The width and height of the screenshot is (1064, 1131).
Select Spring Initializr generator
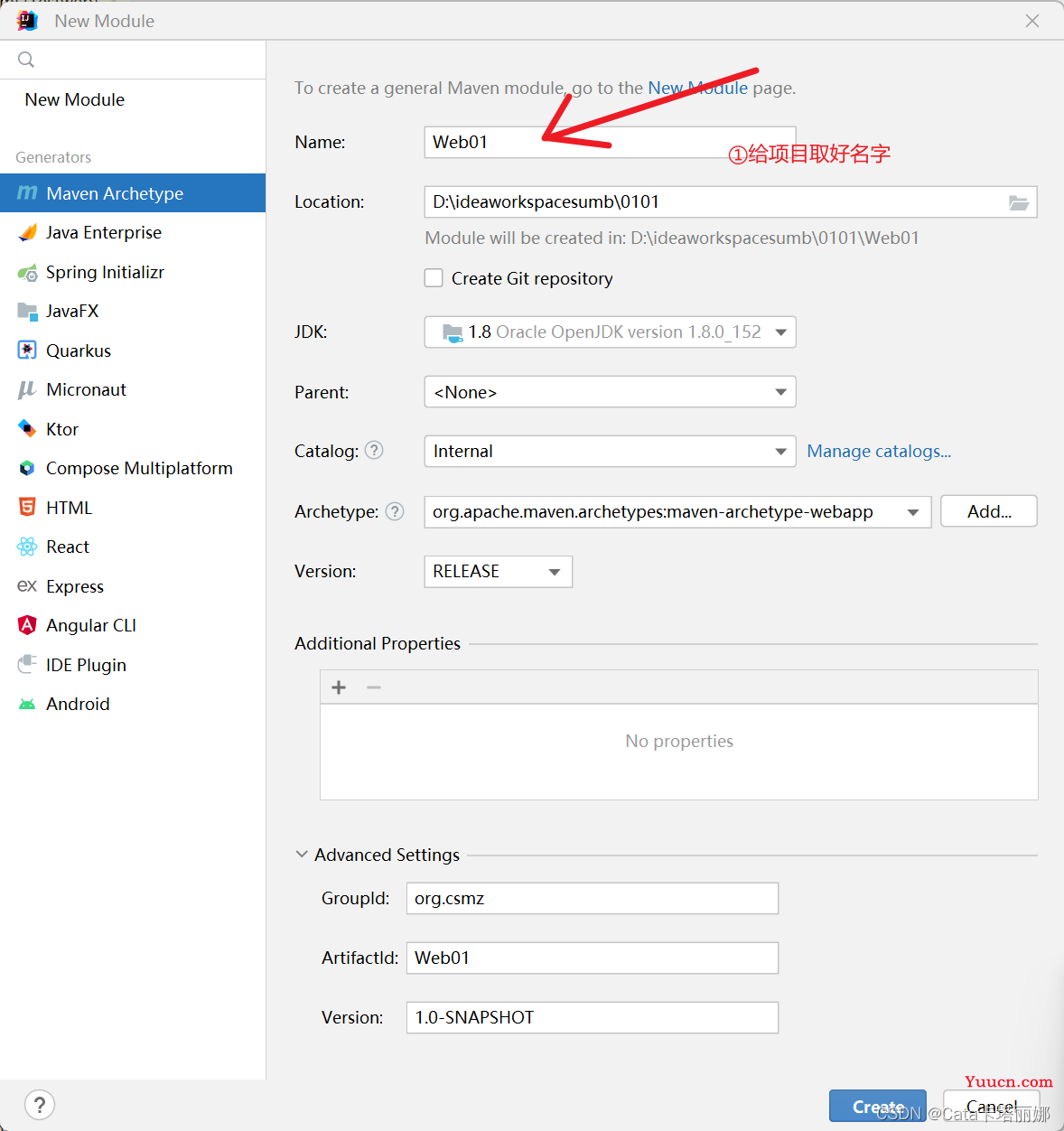pos(133,272)
